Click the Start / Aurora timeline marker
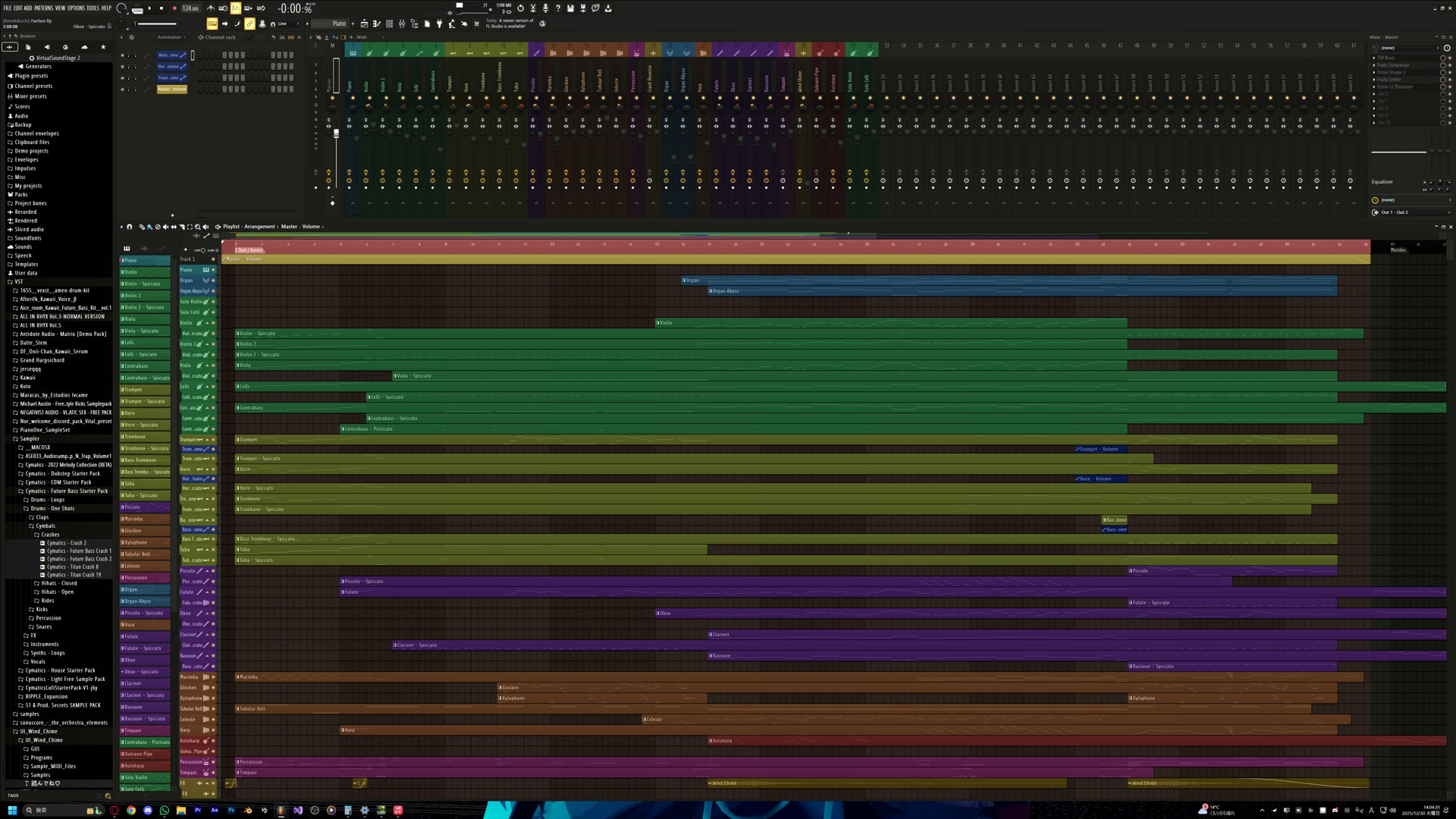The image size is (1456, 819). tap(249, 250)
